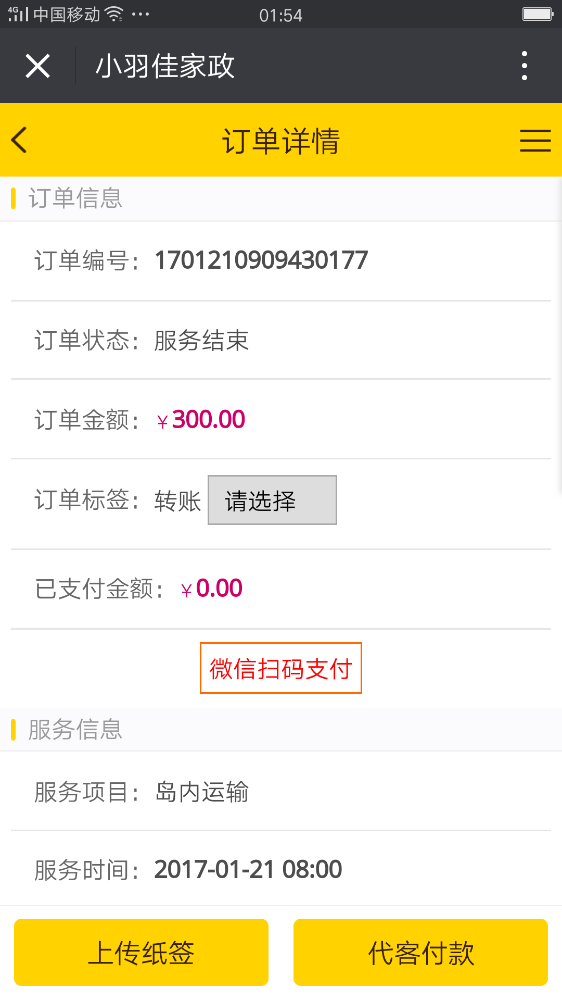This screenshot has width=562, height=1000.
Task: Tap the battery icon in status bar
Action: point(538,14)
